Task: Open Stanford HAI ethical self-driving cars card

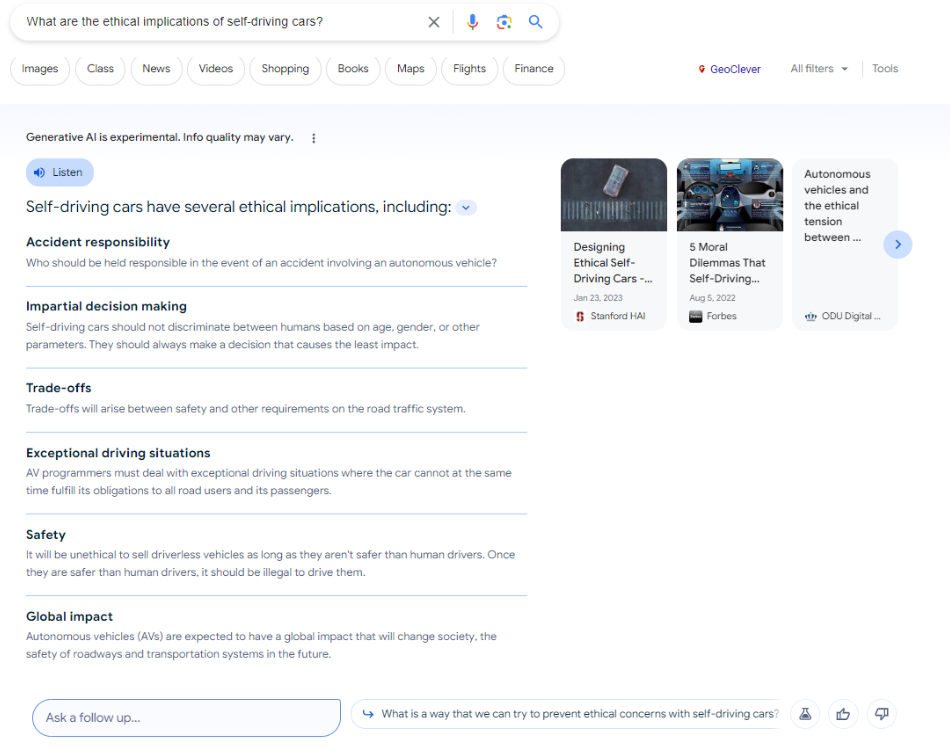Action: coord(613,244)
